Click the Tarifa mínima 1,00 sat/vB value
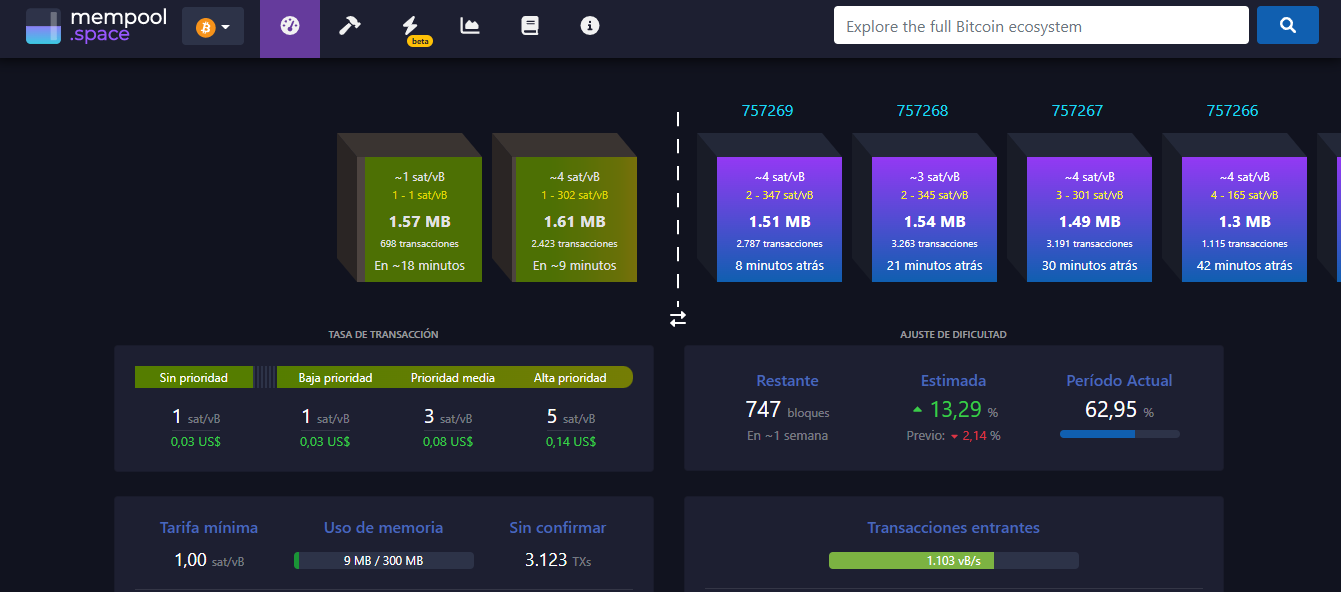This screenshot has height=592, width=1341. point(209,560)
